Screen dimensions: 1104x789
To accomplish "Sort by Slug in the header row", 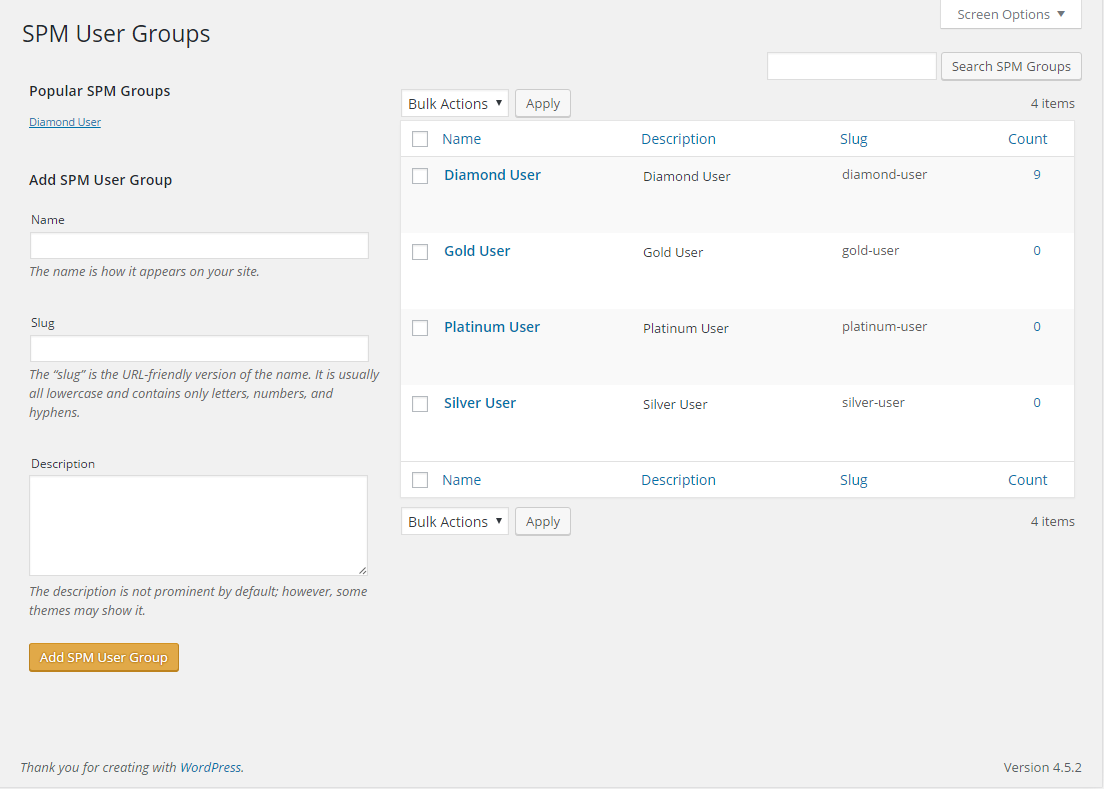I will tap(853, 139).
